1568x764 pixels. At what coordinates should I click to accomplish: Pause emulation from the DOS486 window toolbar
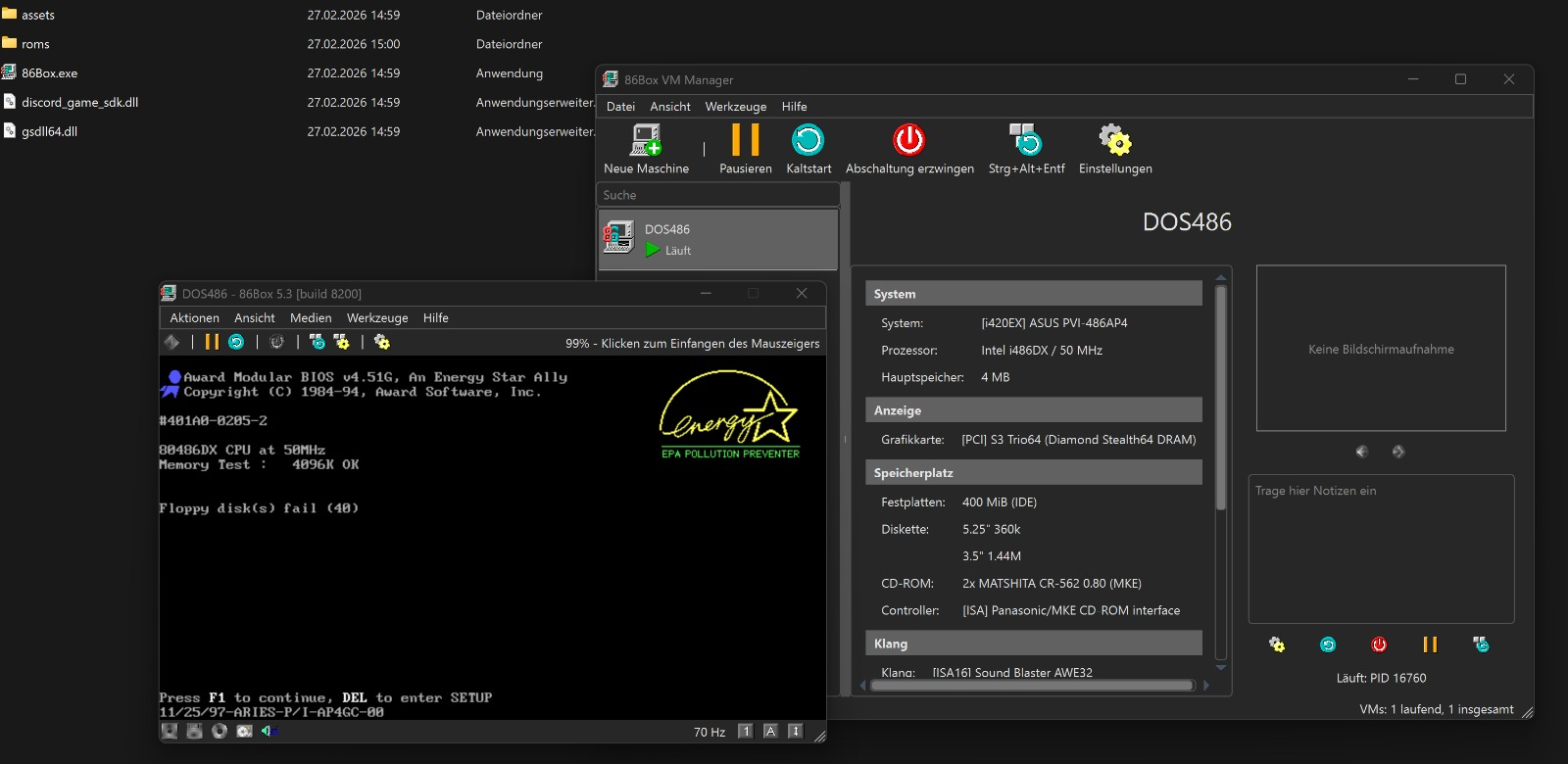coord(212,342)
